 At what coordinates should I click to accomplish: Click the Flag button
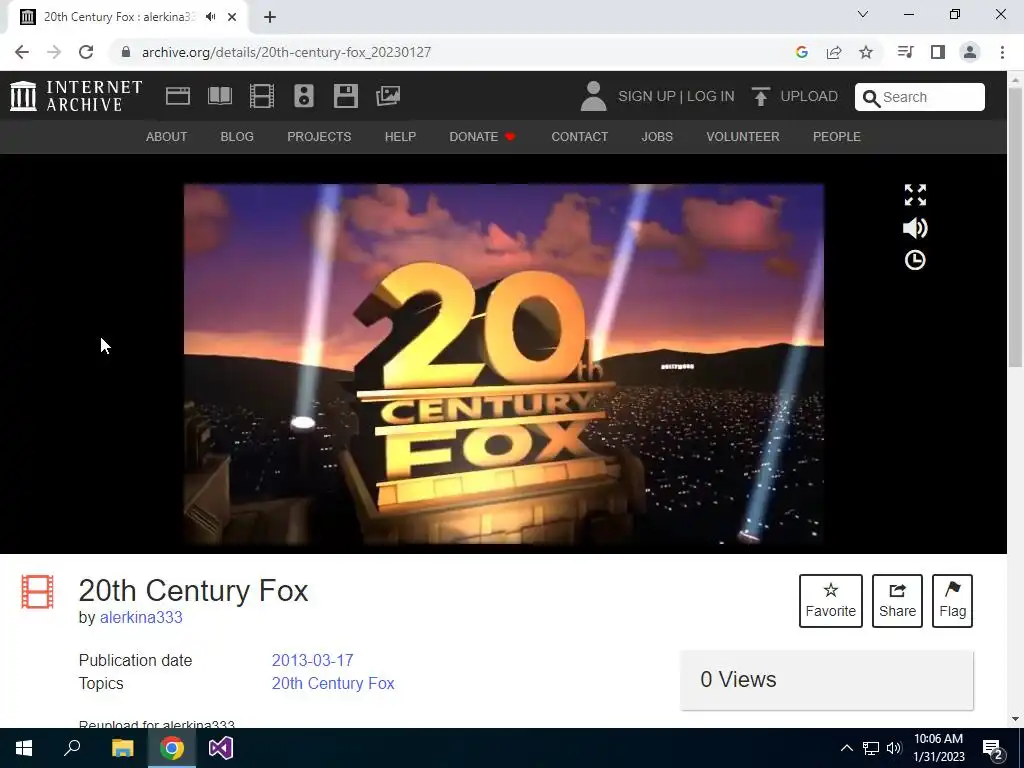(x=952, y=601)
